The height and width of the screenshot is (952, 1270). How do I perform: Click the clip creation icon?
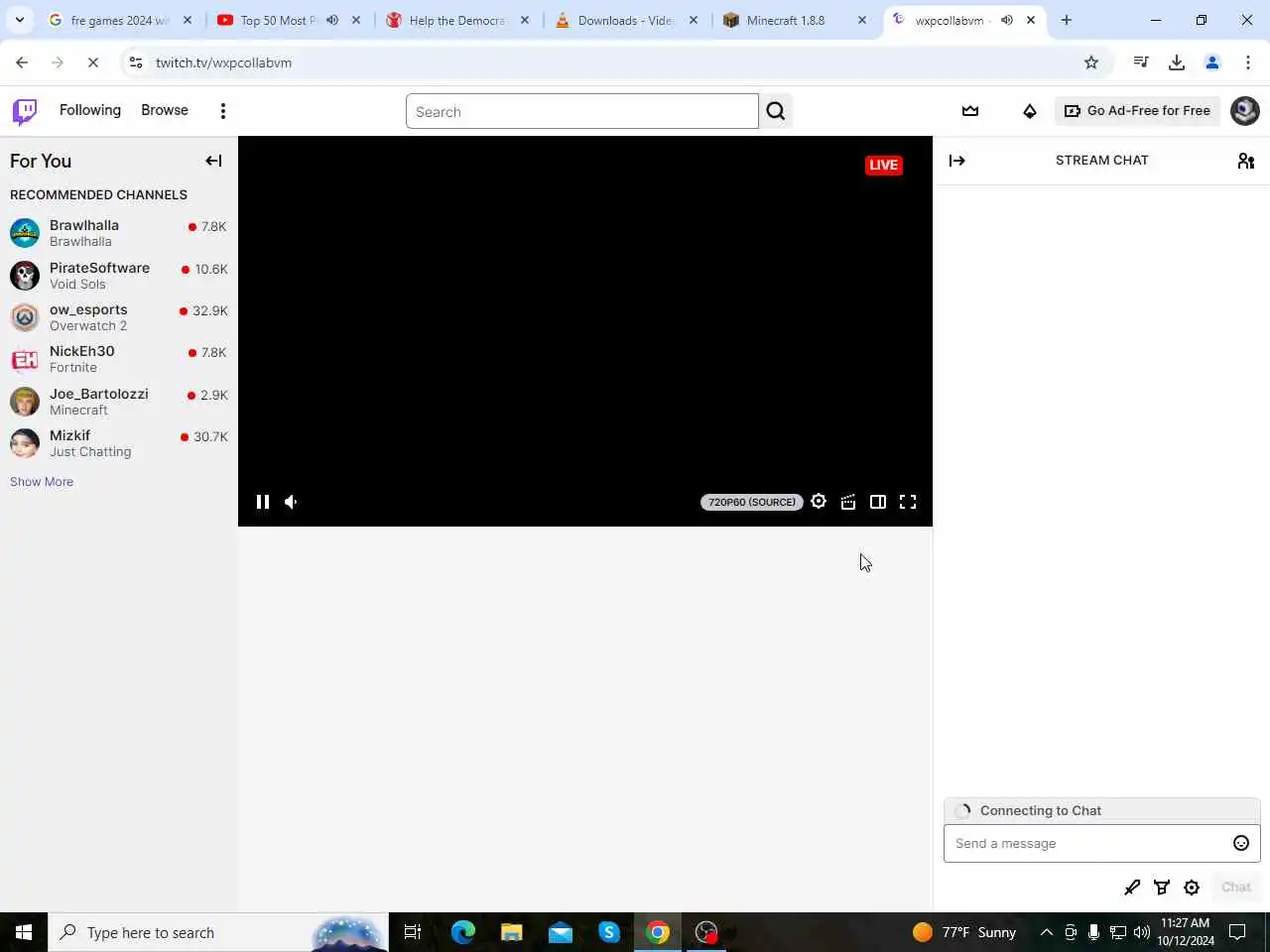(x=848, y=502)
